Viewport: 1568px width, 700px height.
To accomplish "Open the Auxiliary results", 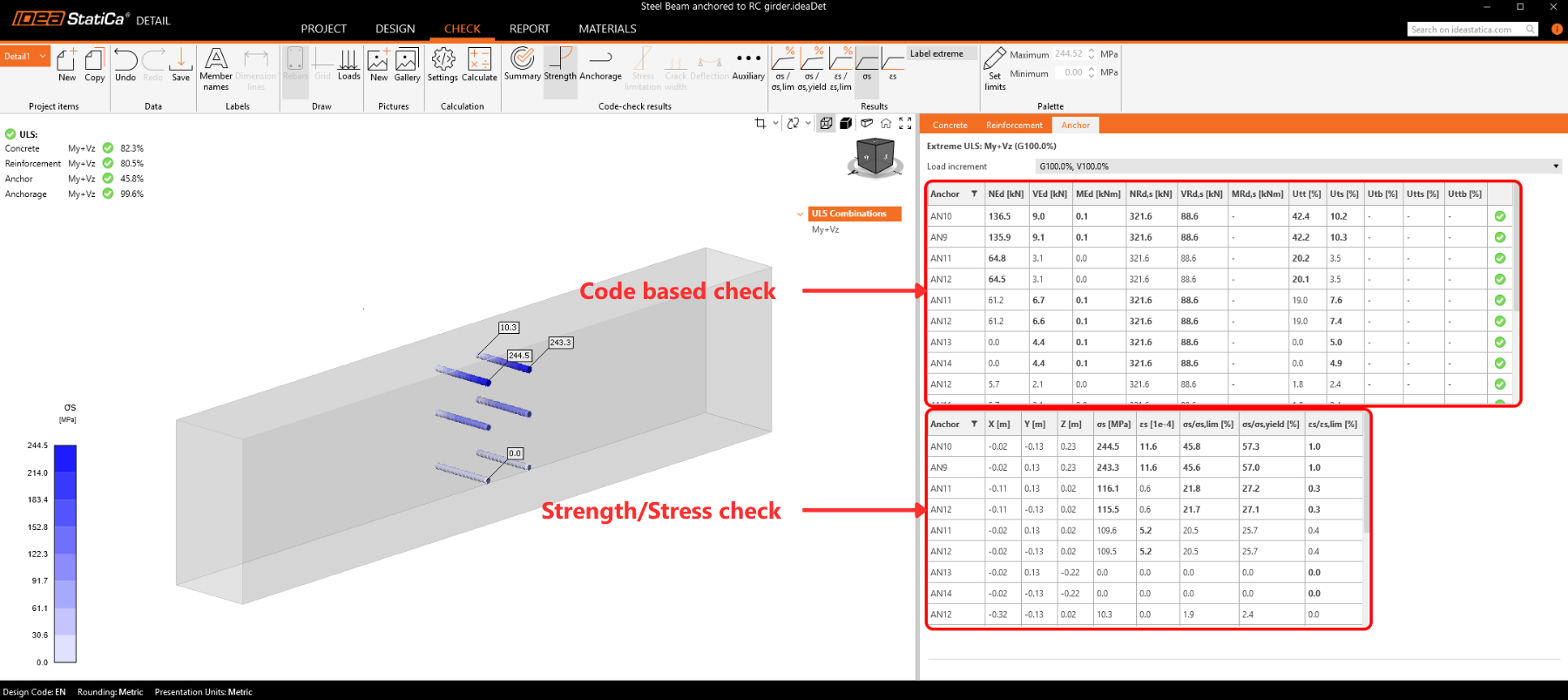I will point(748,65).
